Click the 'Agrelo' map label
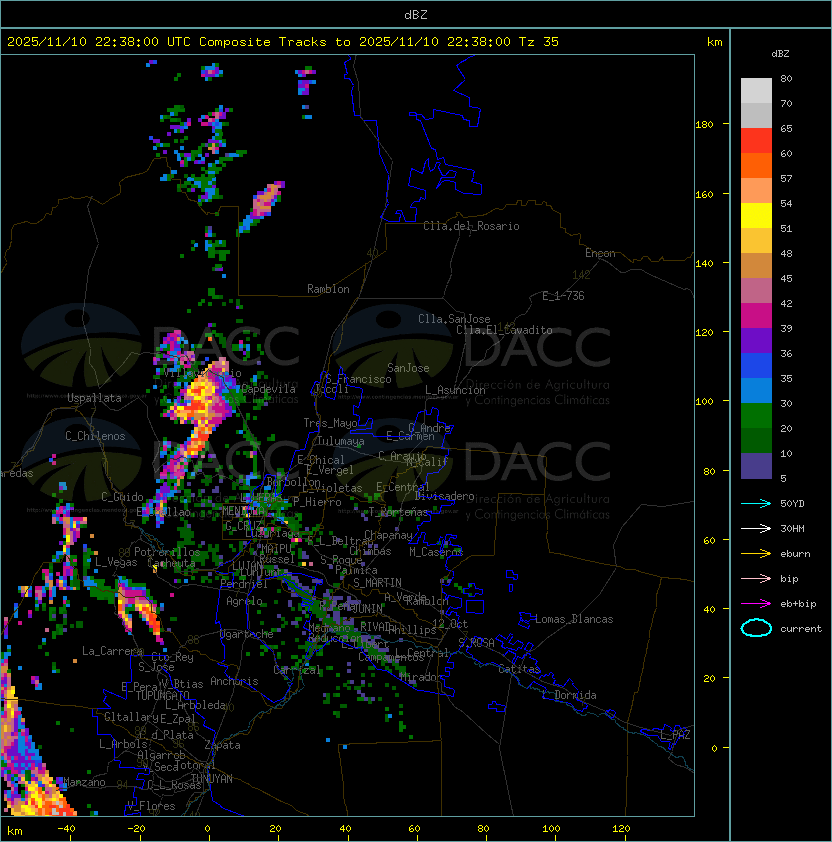The image size is (832, 842). [244, 601]
